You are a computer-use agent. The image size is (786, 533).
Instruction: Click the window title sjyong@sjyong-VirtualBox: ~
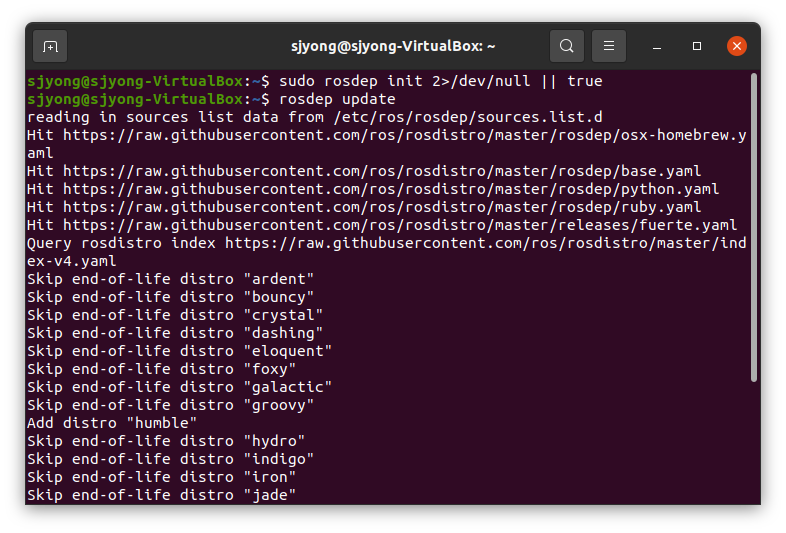click(x=393, y=46)
